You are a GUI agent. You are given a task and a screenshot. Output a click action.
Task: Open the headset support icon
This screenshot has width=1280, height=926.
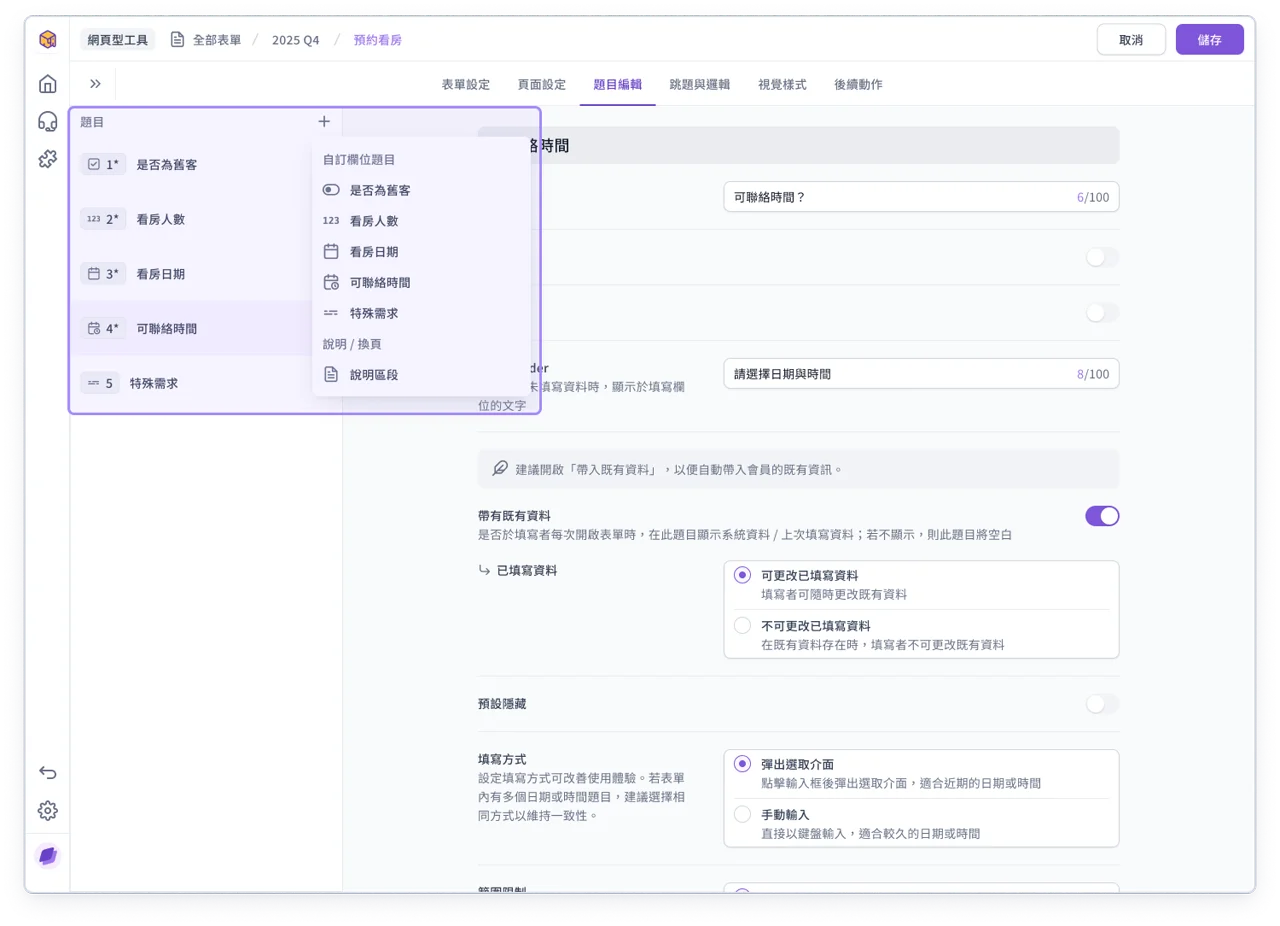pos(47,121)
